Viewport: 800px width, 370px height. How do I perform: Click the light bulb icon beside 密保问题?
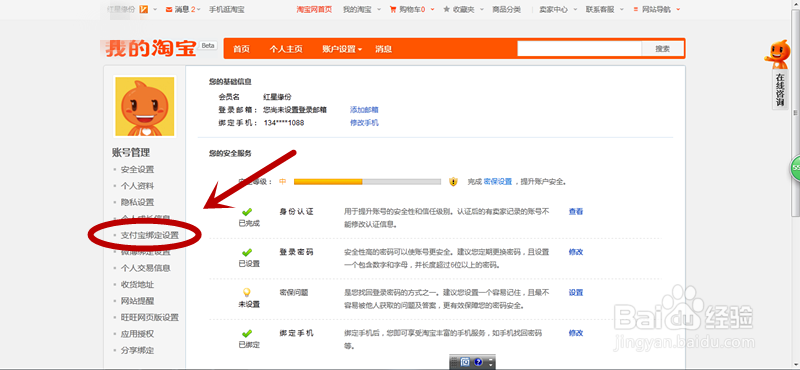pyautogui.click(x=247, y=292)
